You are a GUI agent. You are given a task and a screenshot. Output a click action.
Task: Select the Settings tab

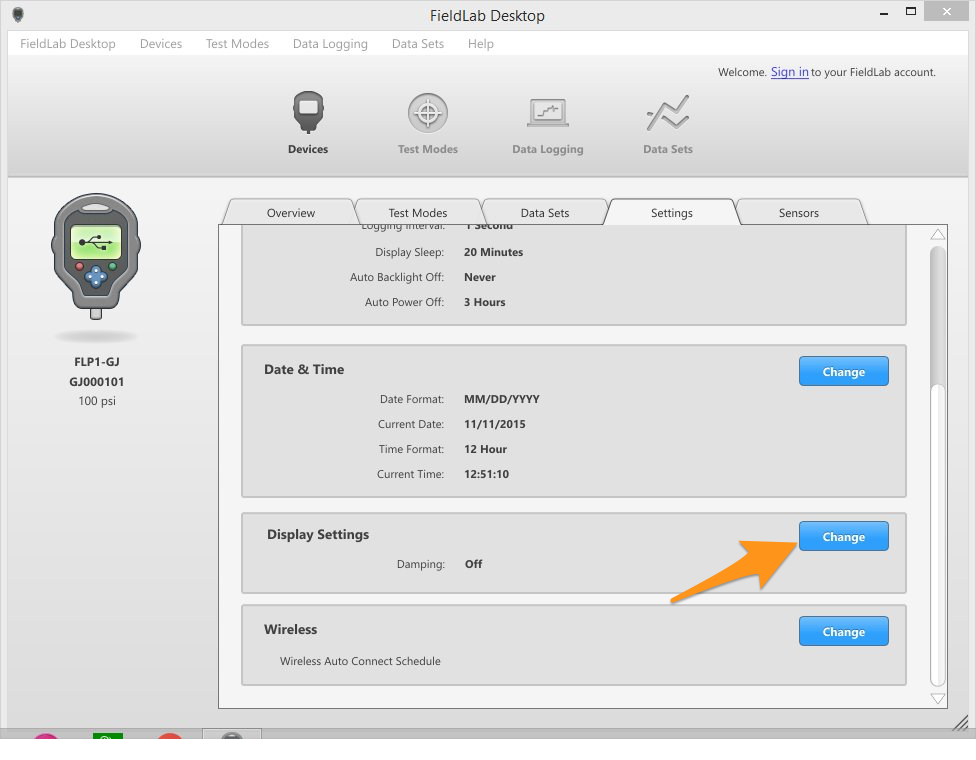pos(672,212)
